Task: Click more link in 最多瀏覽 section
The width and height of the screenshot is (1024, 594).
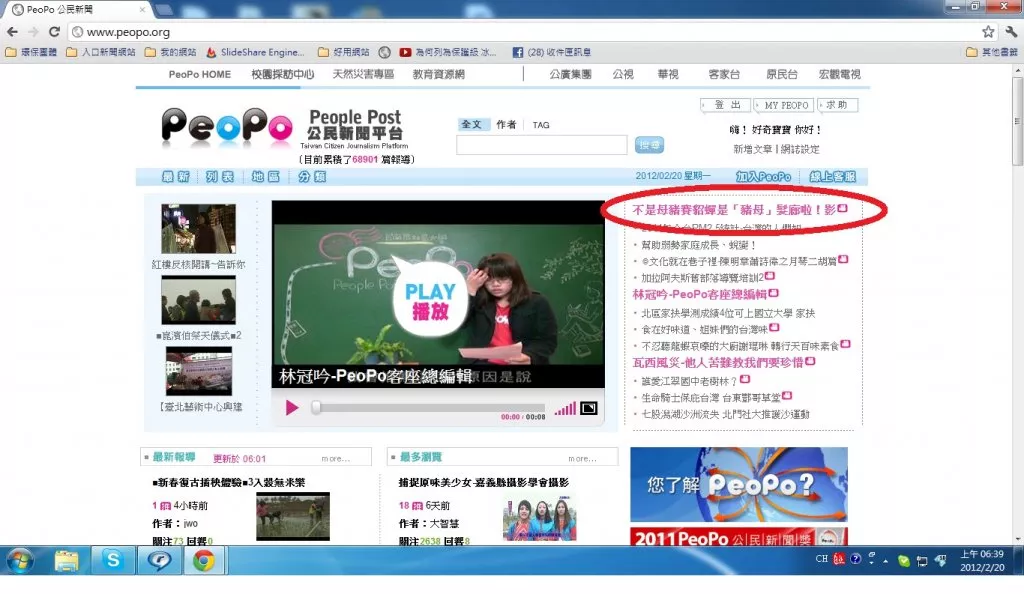Action: tap(582, 459)
